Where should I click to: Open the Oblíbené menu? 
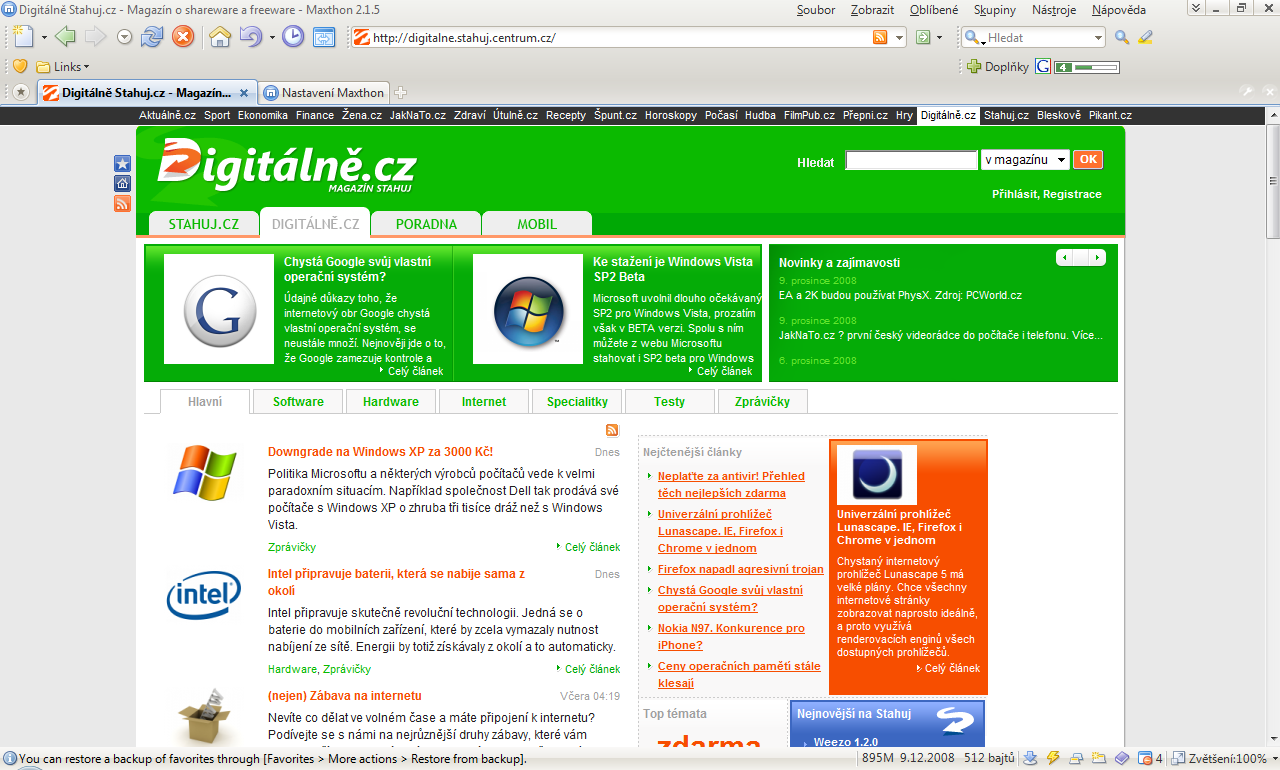tap(934, 10)
